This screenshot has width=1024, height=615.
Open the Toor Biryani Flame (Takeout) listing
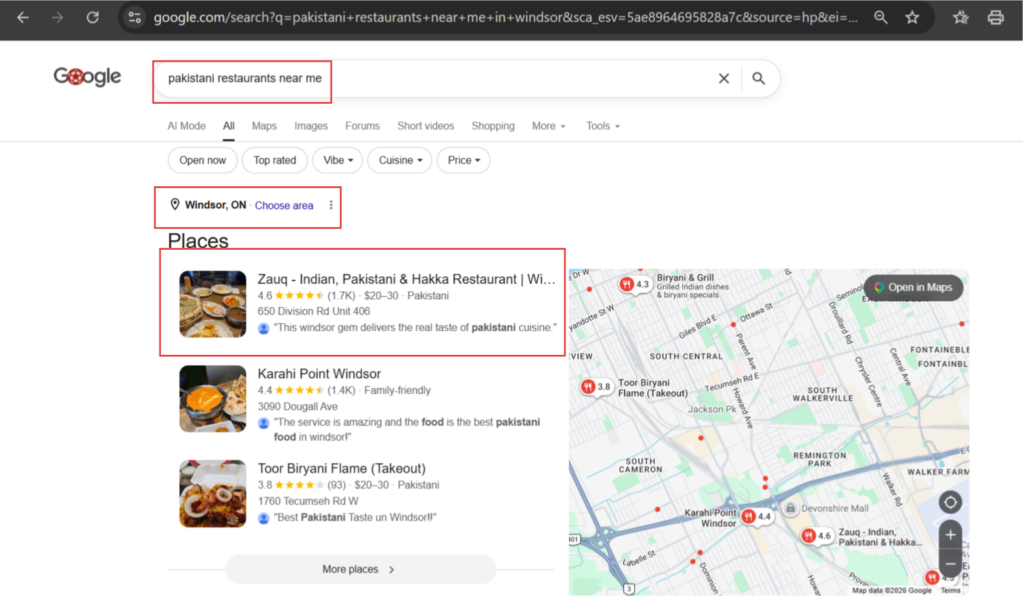[x=342, y=469]
